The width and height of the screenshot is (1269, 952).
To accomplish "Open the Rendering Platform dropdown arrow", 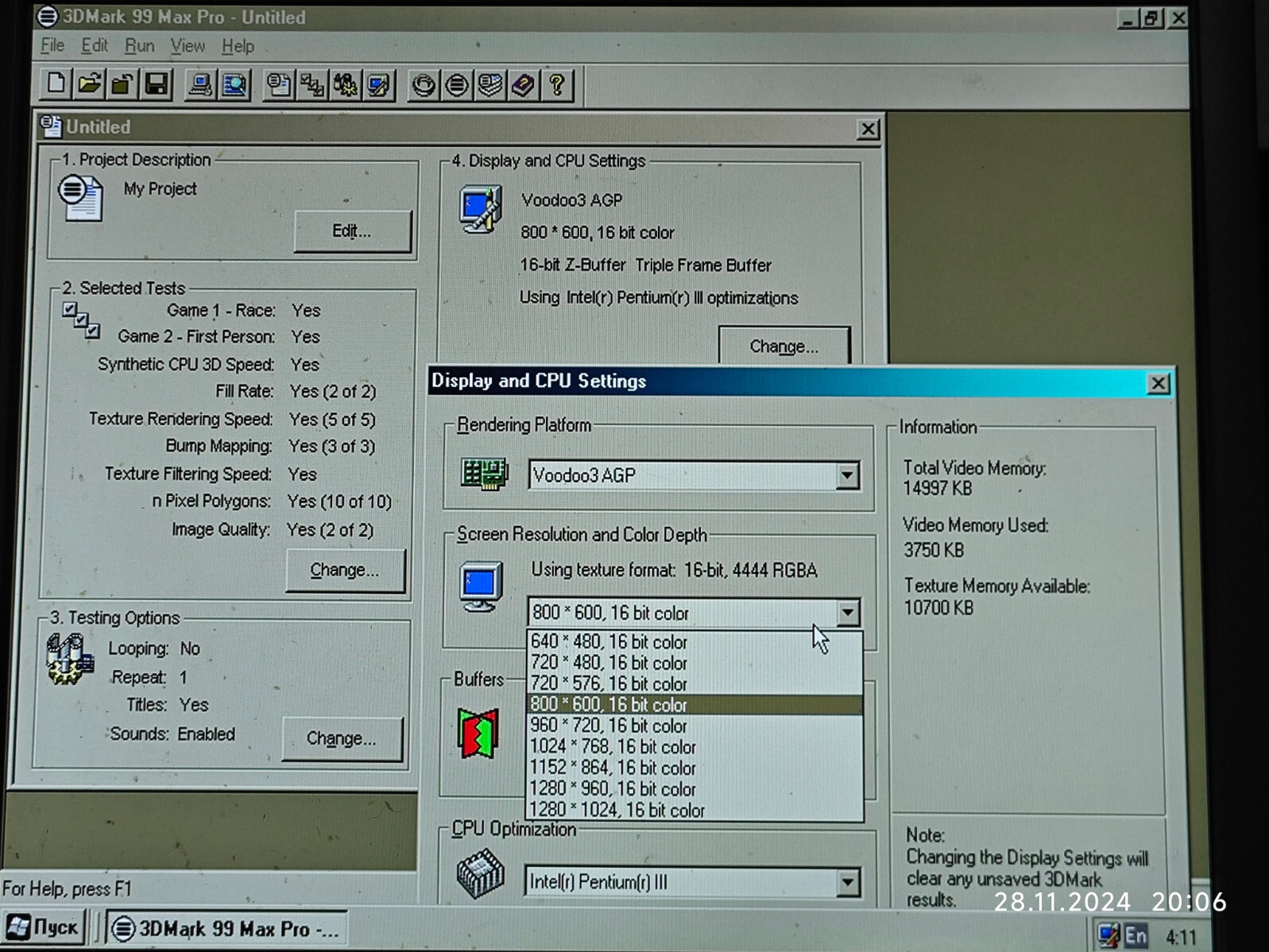I will coord(847,475).
